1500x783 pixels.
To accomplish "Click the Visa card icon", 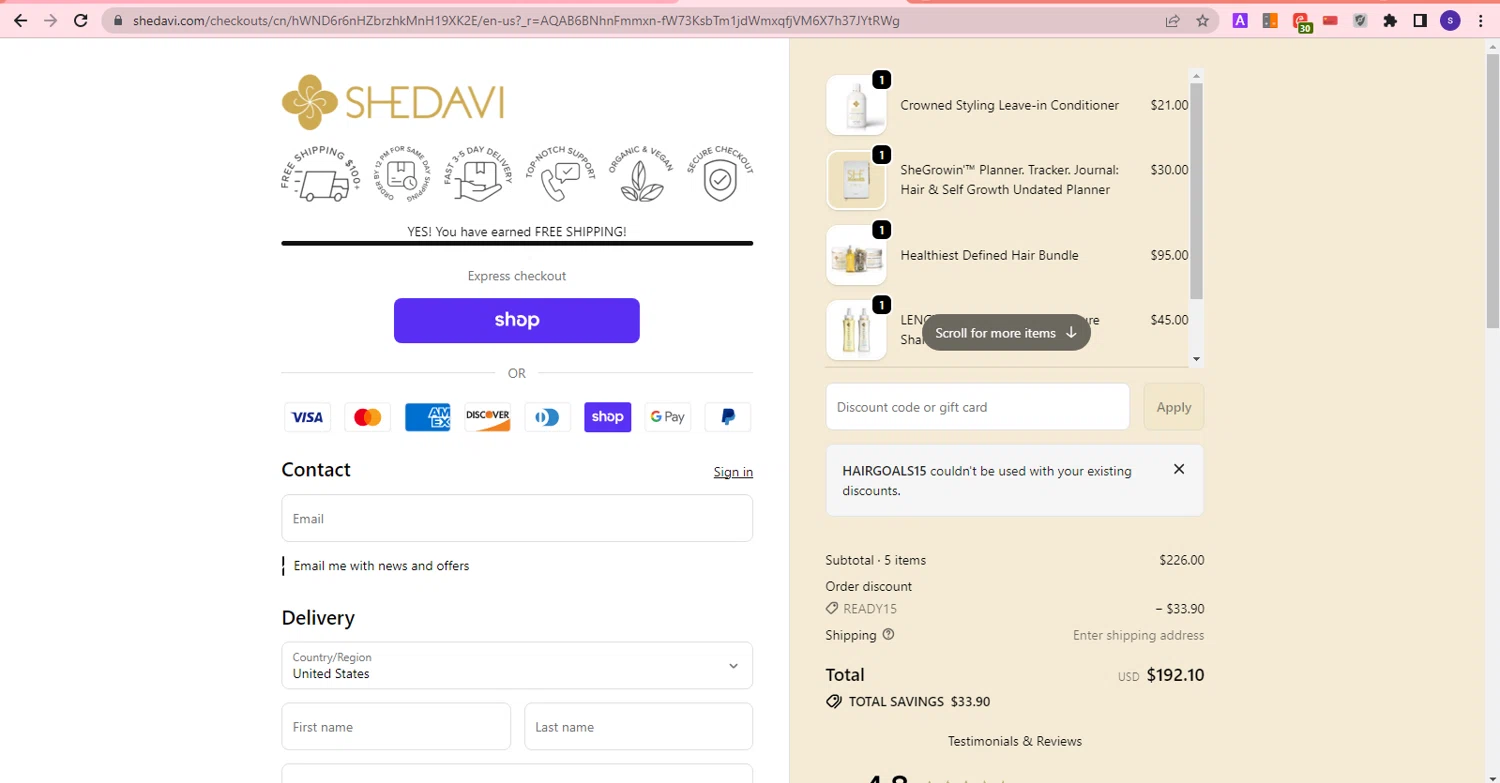I will 307,417.
